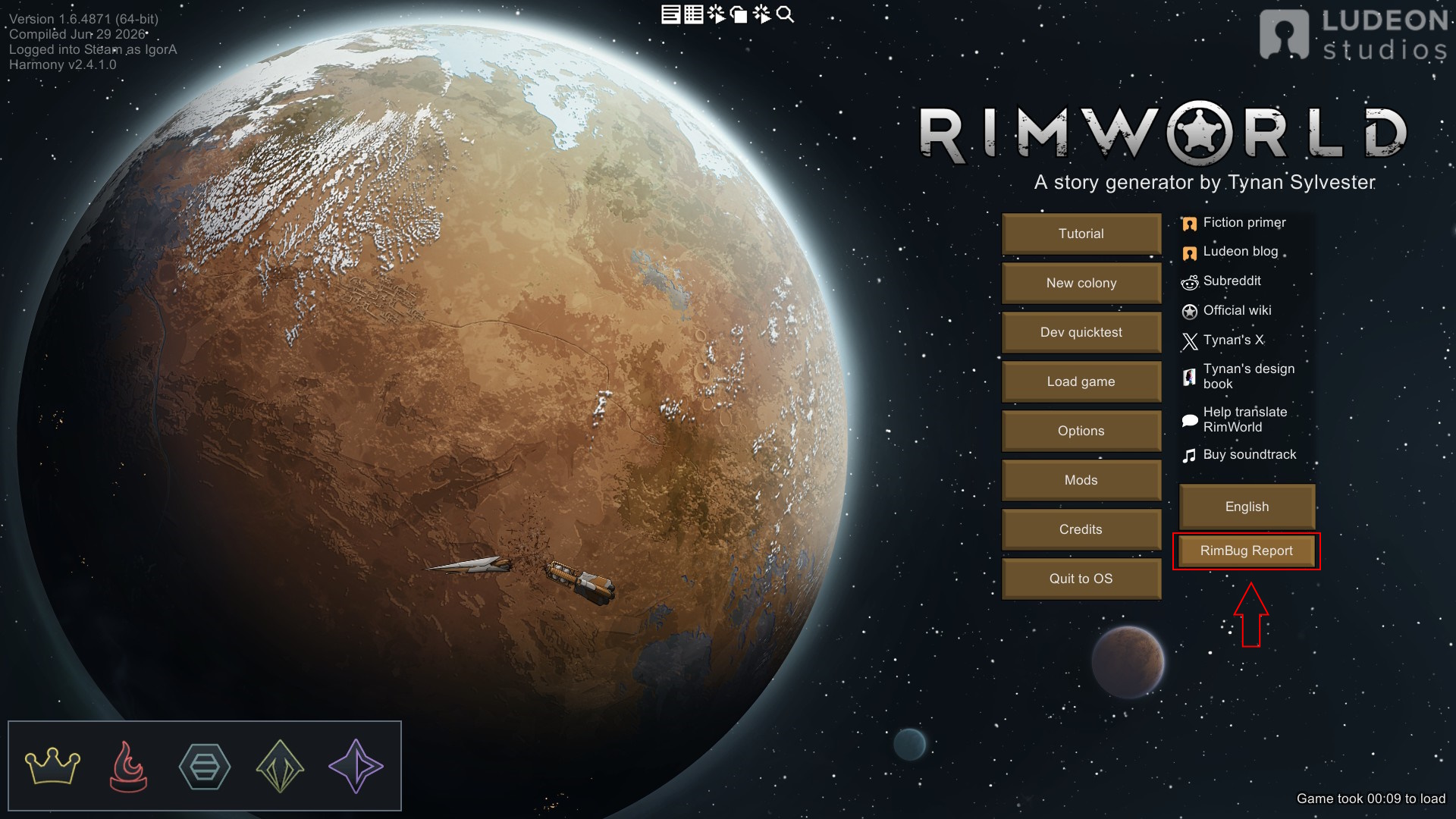Open the Subreddit link
The width and height of the screenshot is (1456, 819).
point(1221,281)
